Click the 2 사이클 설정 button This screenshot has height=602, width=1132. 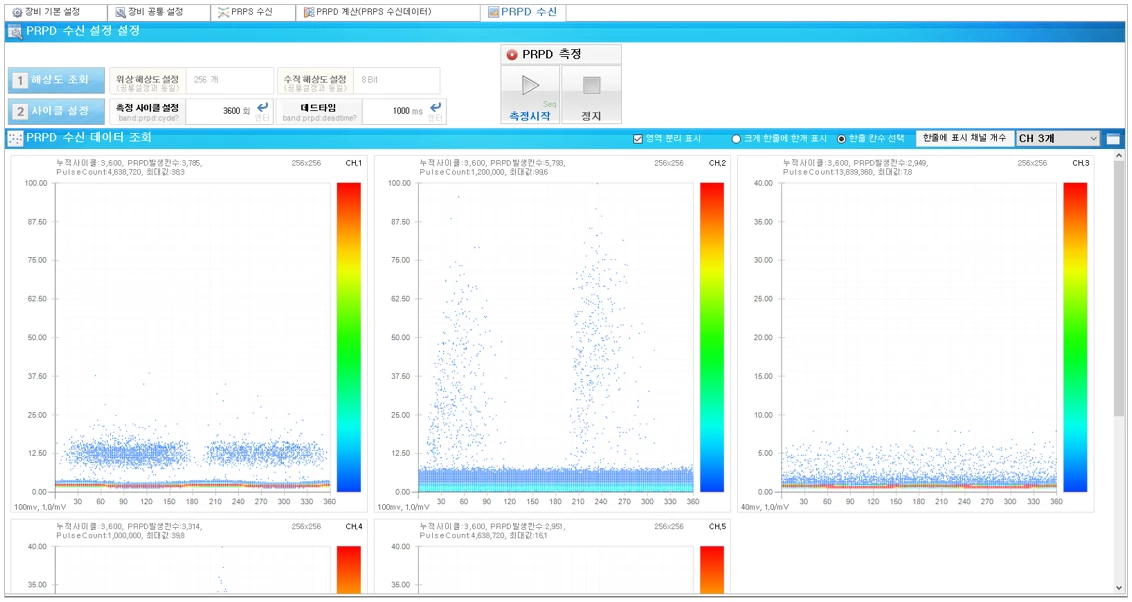coord(57,111)
